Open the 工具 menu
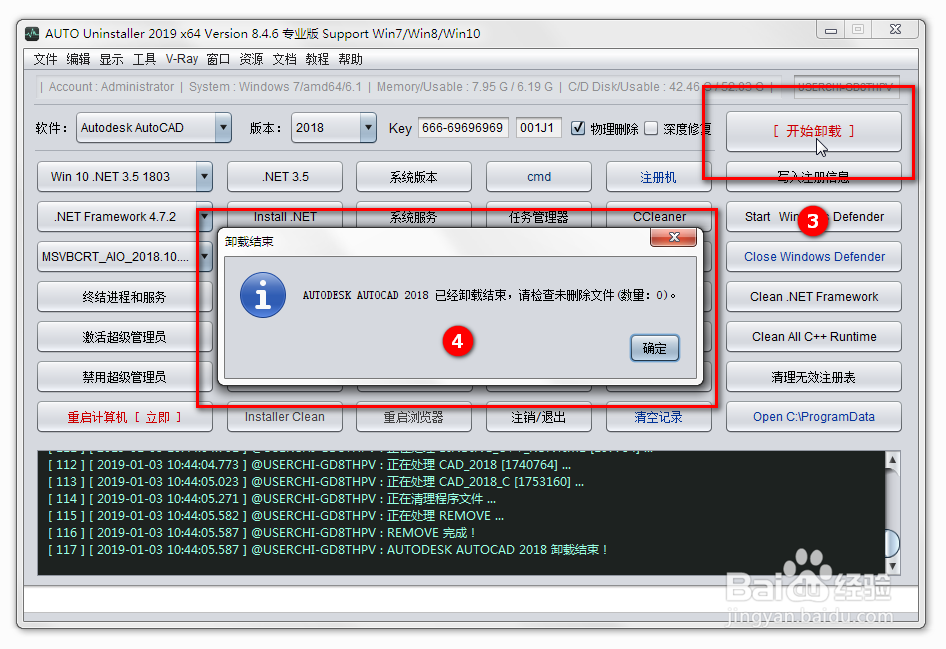Screen dimensions: 946x649 pyautogui.click(x=144, y=59)
